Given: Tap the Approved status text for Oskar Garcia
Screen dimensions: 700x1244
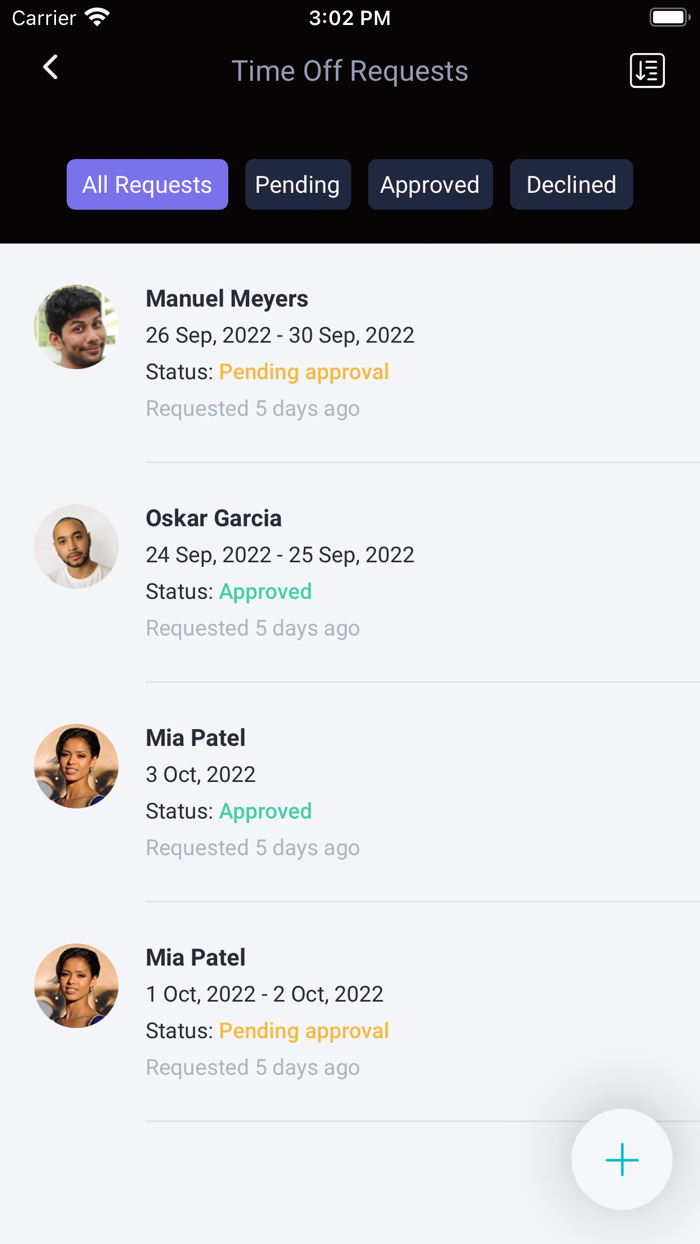Looking at the screenshot, I should tap(265, 591).
